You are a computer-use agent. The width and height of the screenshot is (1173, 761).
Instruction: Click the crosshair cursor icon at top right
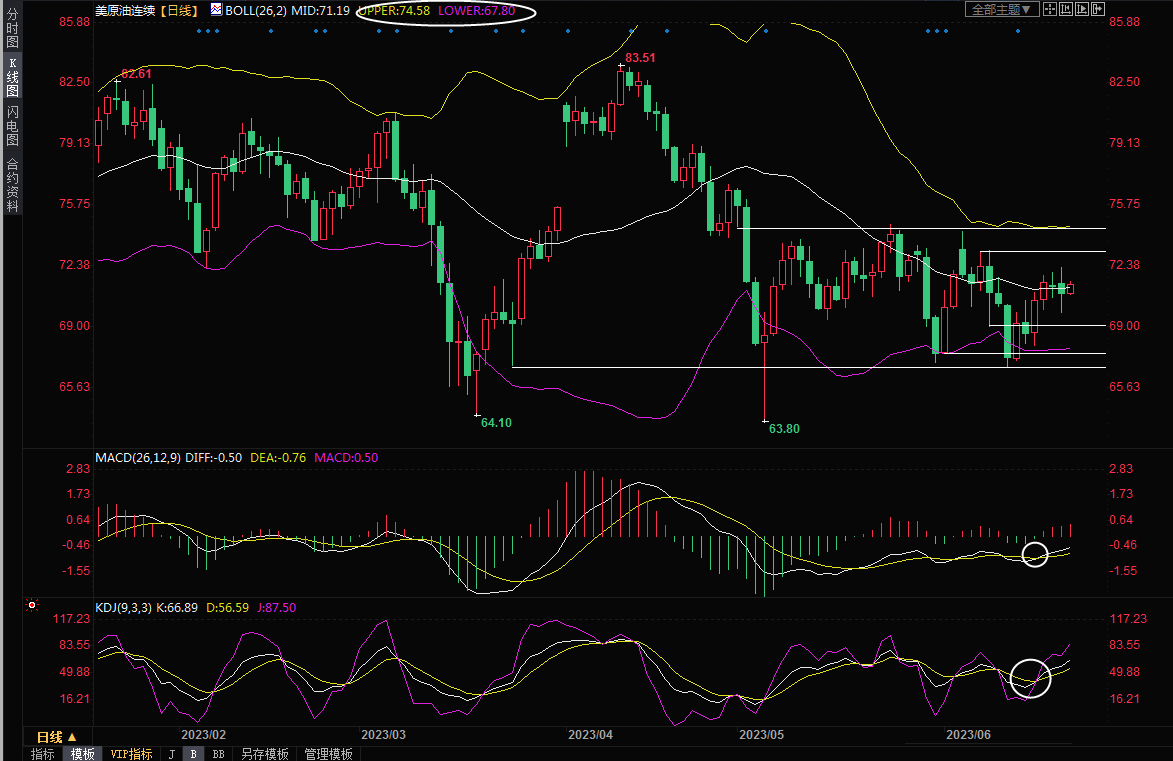(x=1047, y=9)
